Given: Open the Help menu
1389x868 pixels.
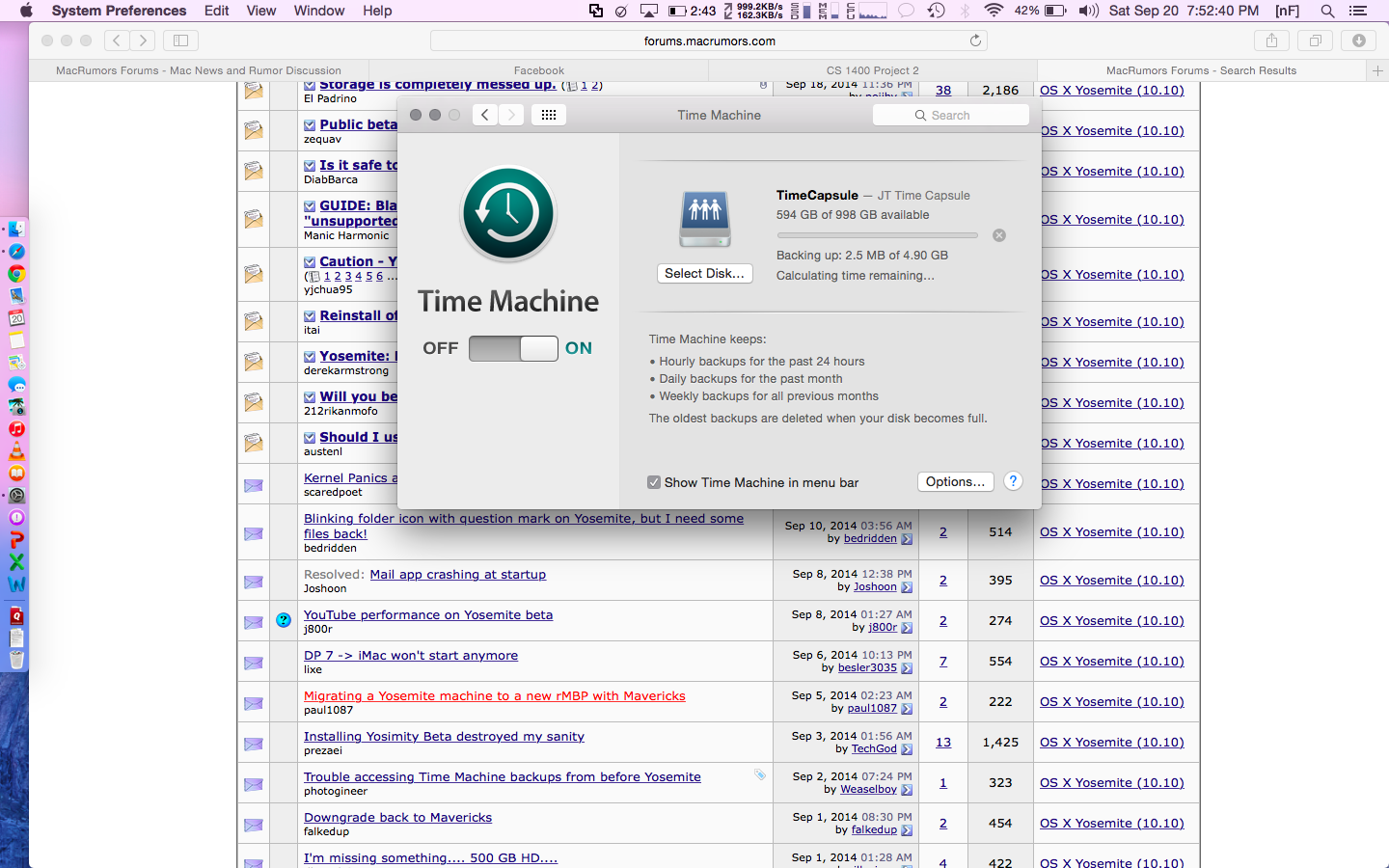Looking at the screenshot, I should [377, 11].
